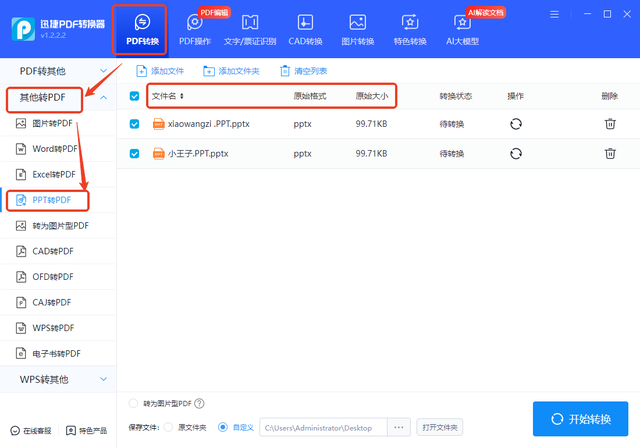The image size is (640, 448).
Task: Select 原文件夹 save option
Action: [x=168, y=427]
